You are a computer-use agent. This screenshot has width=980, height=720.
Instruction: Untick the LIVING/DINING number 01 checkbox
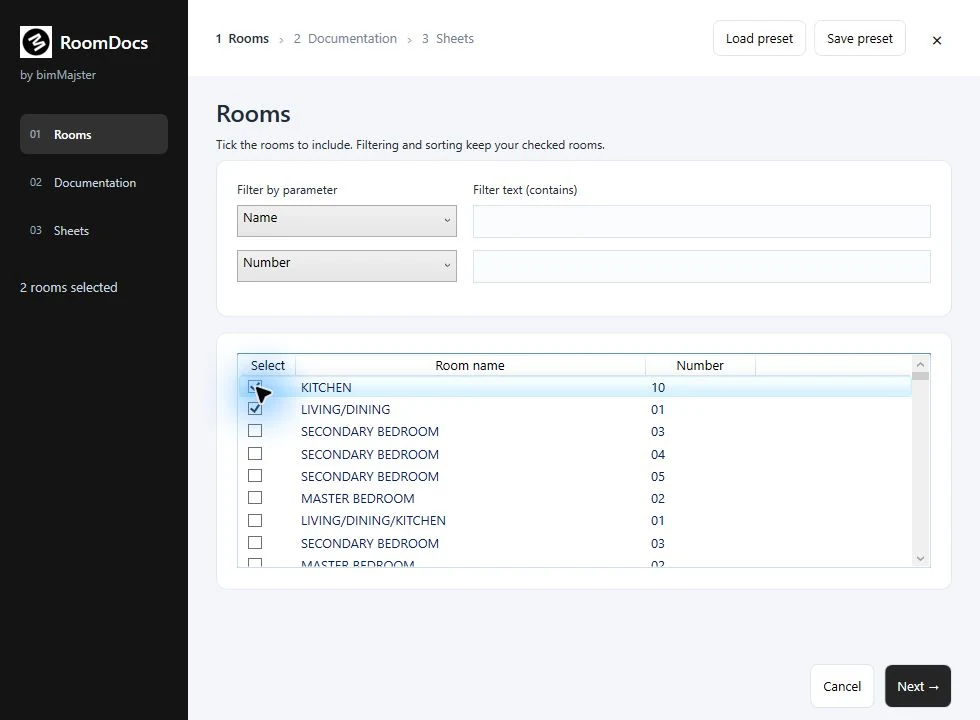(x=255, y=409)
